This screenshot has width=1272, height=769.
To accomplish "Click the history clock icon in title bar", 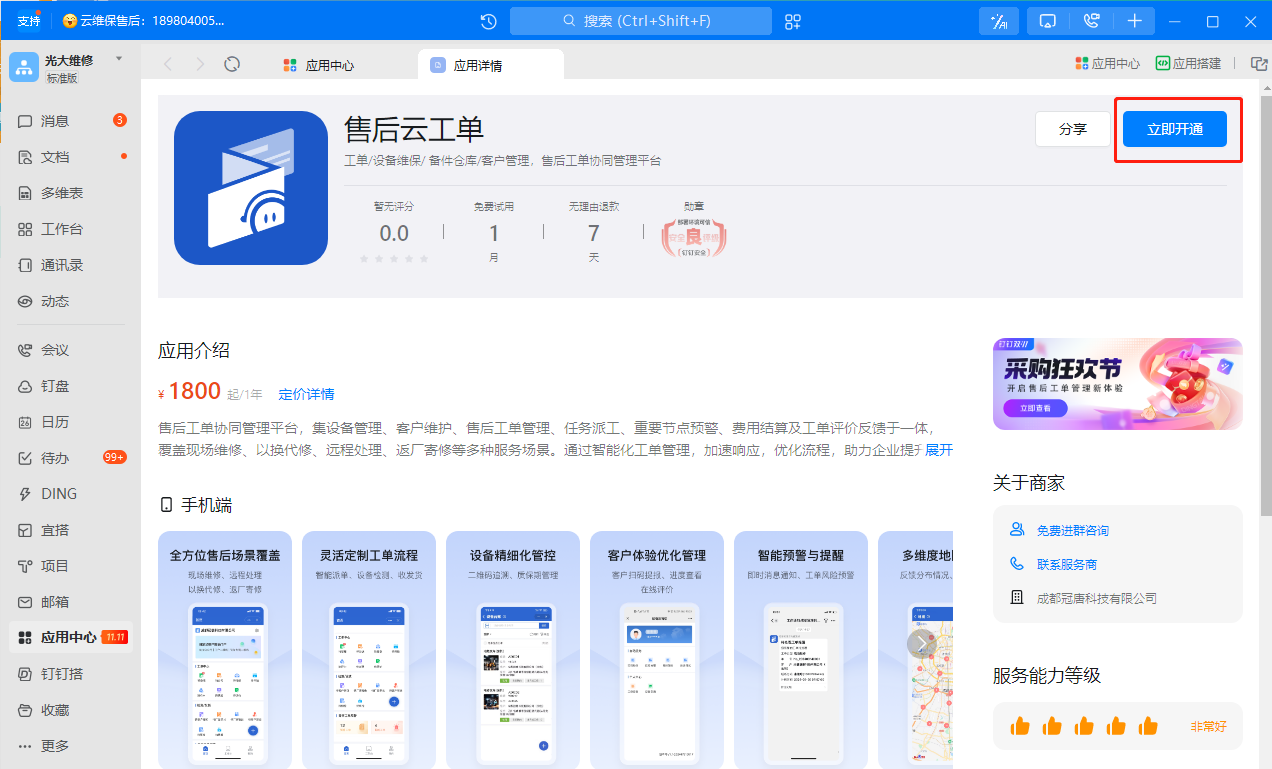I will (x=488, y=21).
